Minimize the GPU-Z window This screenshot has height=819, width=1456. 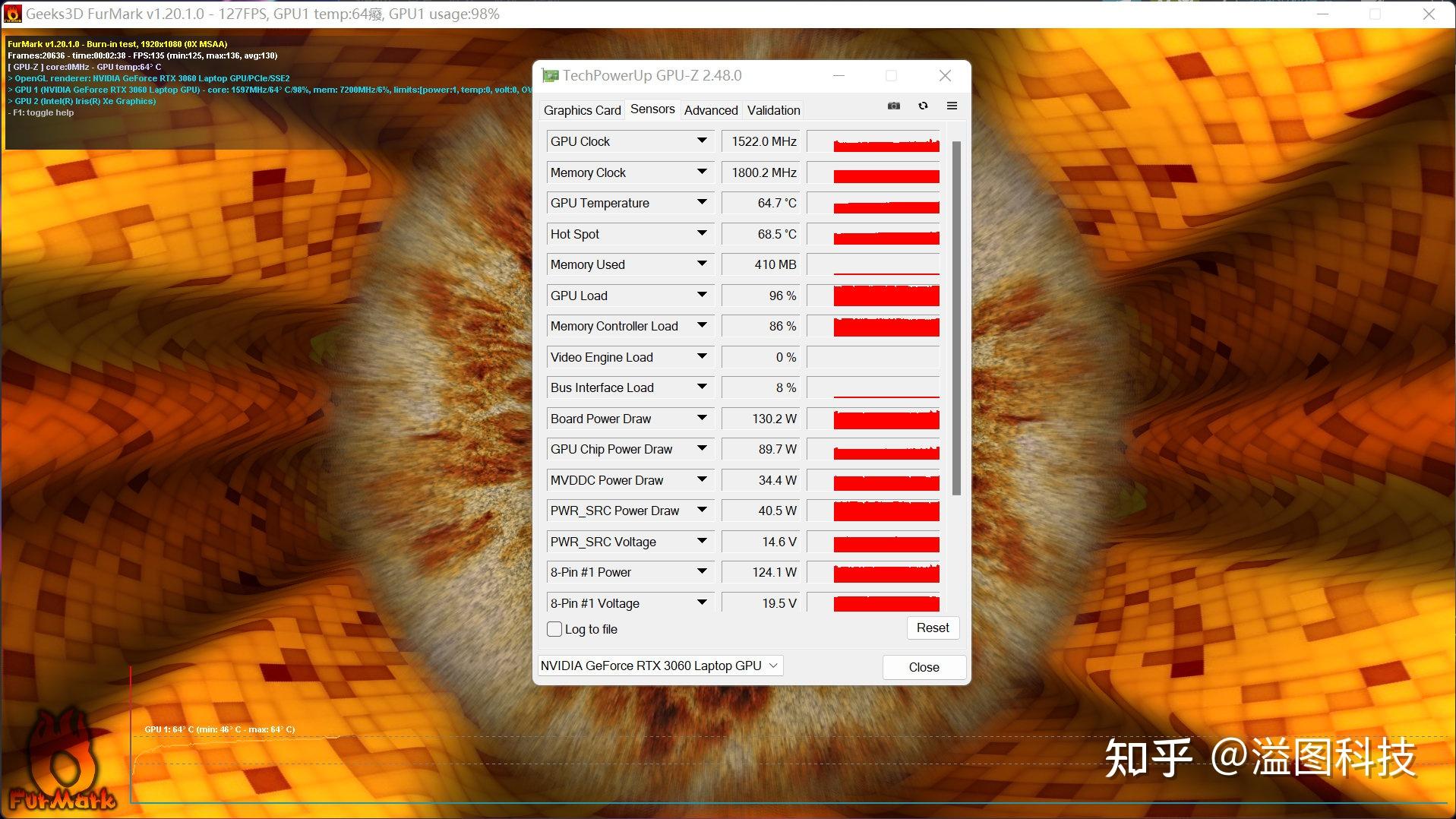click(x=839, y=75)
